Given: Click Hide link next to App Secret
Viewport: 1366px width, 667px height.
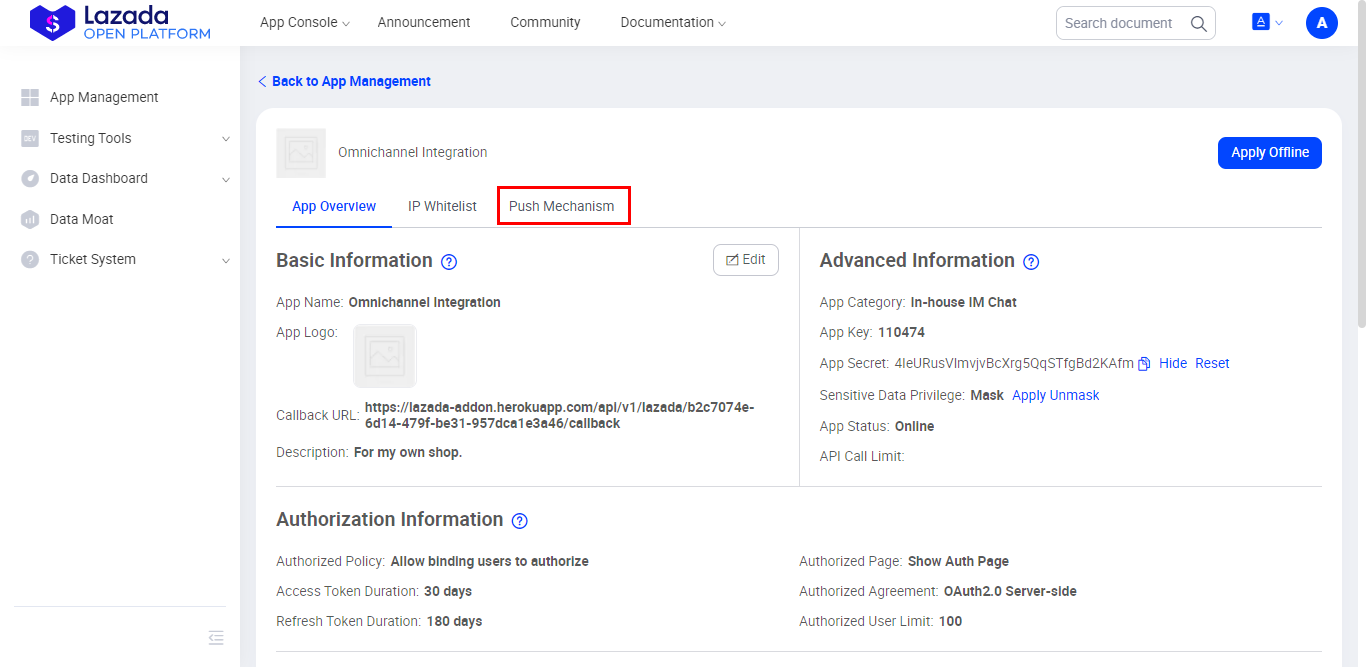Looking at the screenshot, I should (x=1173, y=363).
